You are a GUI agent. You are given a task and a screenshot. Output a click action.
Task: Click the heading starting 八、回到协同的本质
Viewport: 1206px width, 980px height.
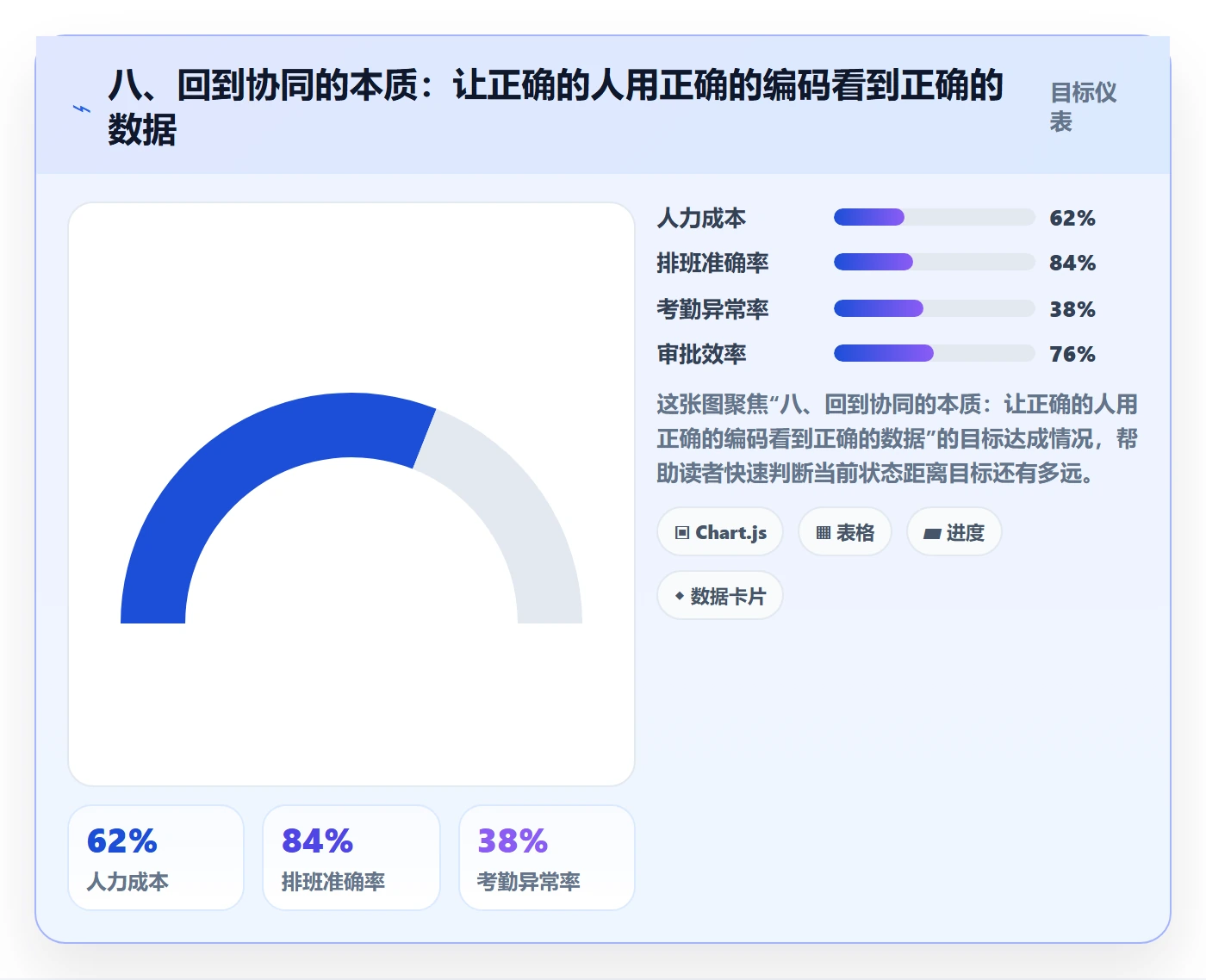(556, 107)
